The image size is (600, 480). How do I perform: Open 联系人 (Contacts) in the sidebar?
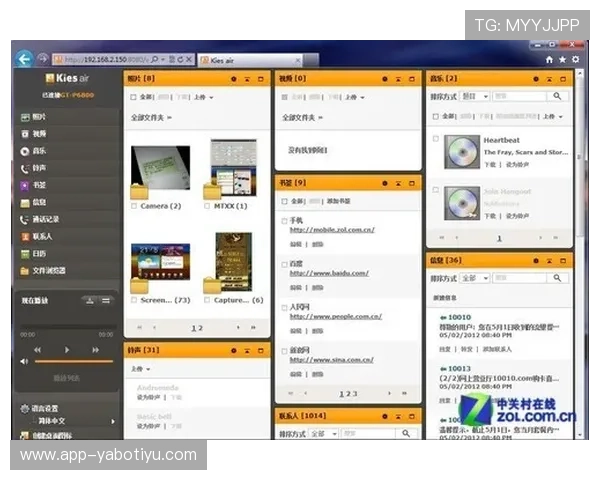click(41, 236)
